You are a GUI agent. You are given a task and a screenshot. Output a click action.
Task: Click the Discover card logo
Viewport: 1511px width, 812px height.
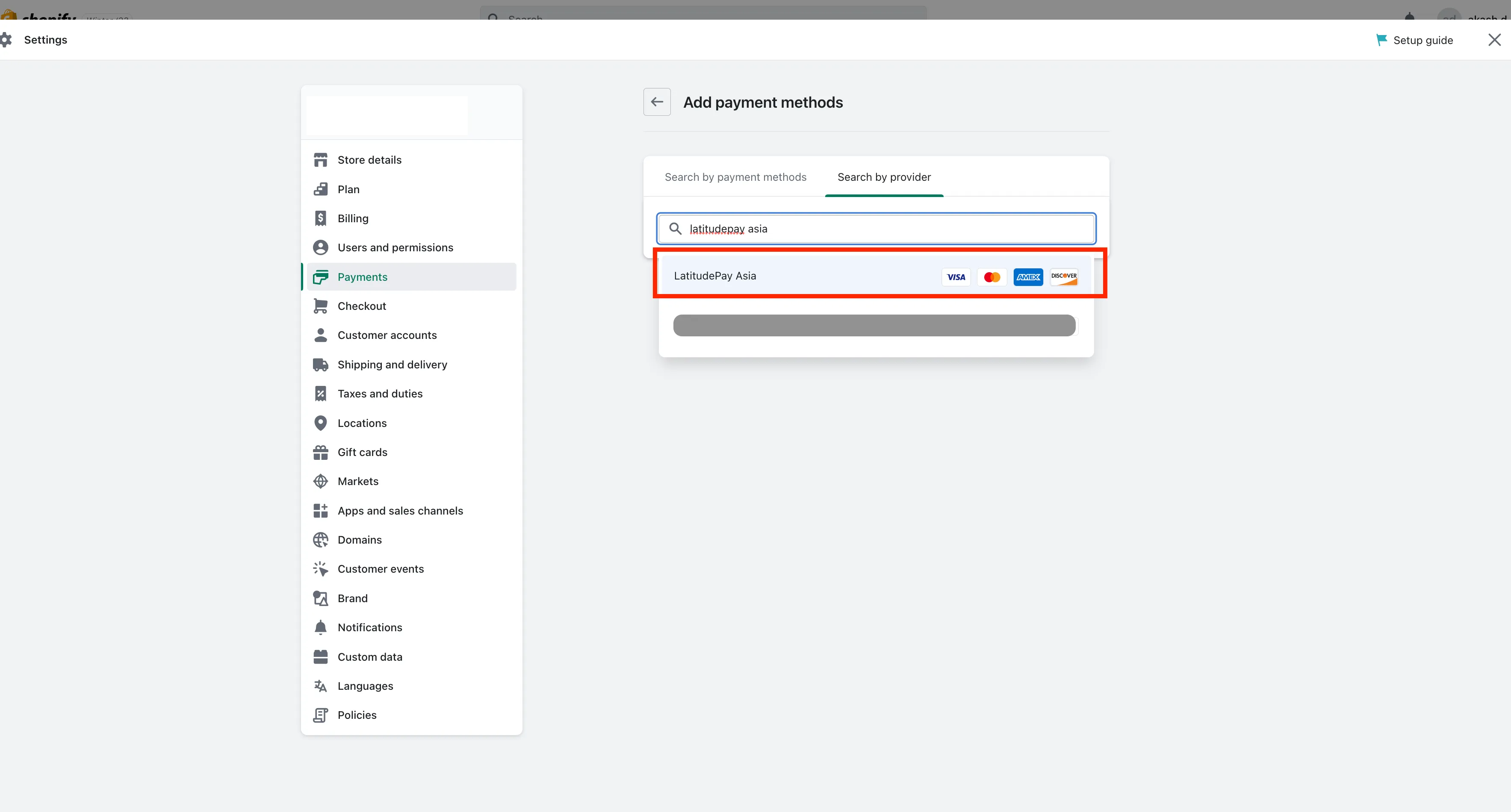pyautogui.click(x=1064, y=277)
